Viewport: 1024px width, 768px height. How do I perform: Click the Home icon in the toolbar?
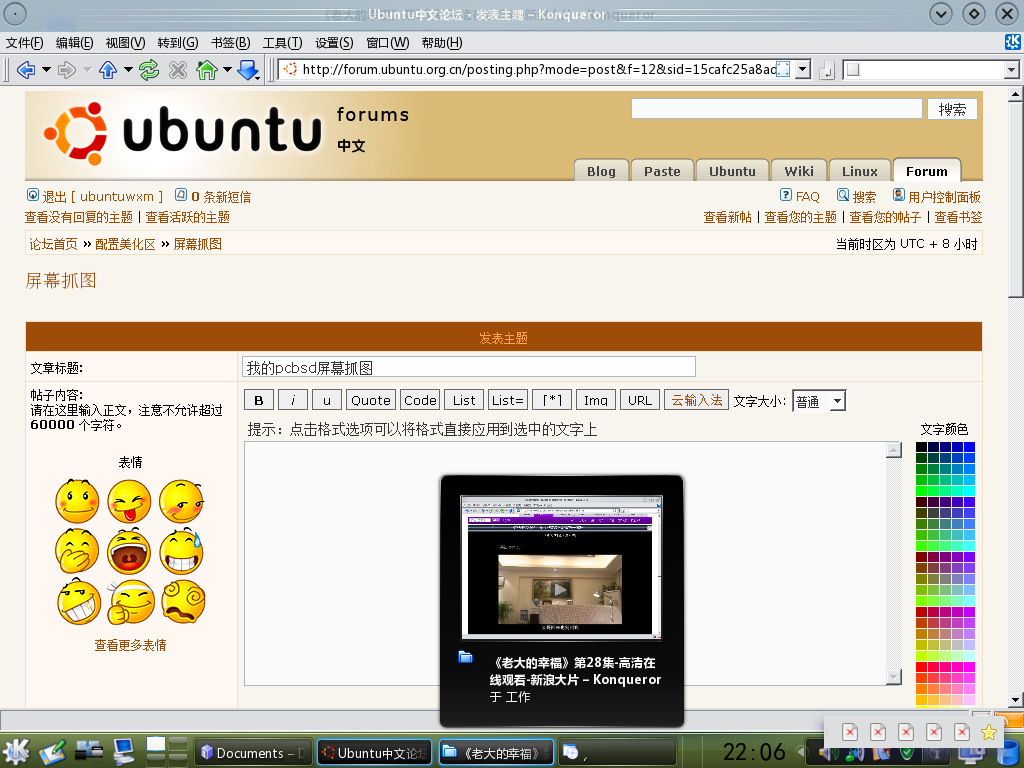pyautogui.click(x=207, y=69)
